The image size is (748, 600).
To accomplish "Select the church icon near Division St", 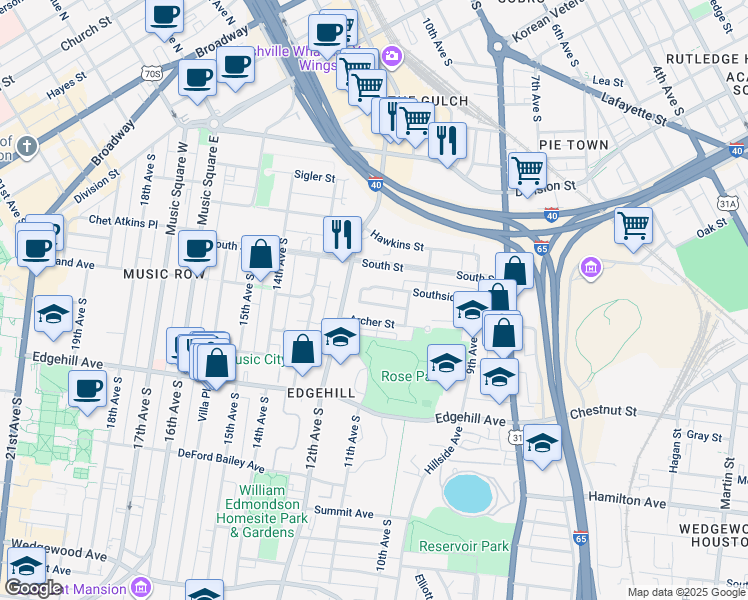I will pos(26,146).
